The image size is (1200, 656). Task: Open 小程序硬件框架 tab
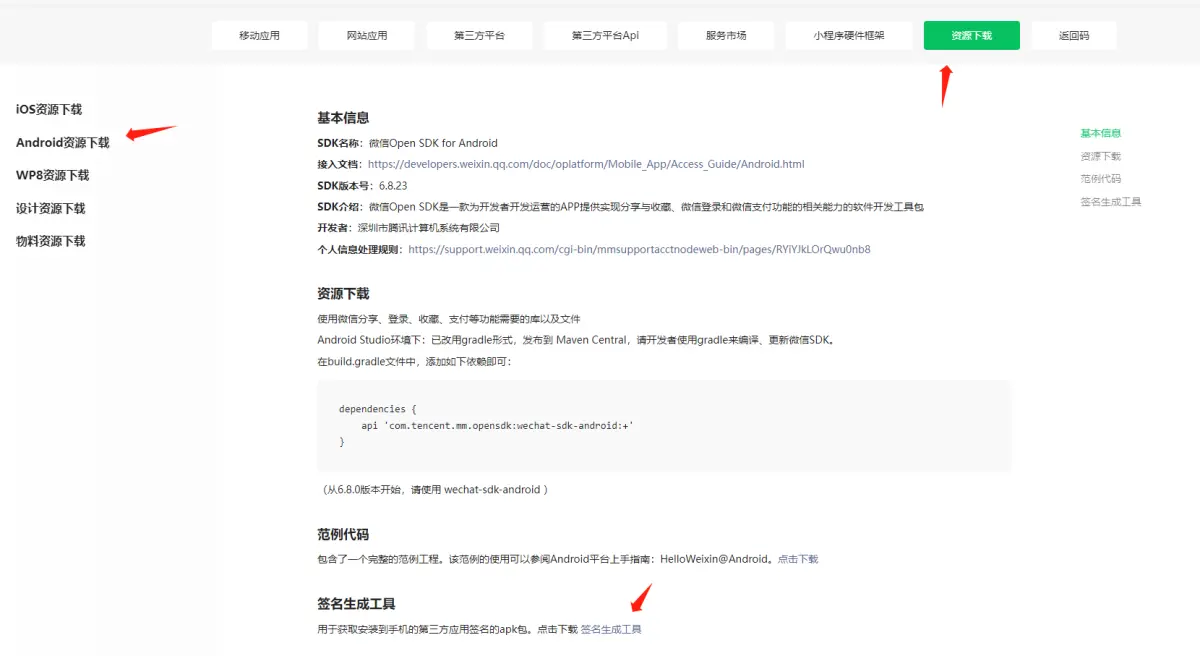click(x=849, y=35)
